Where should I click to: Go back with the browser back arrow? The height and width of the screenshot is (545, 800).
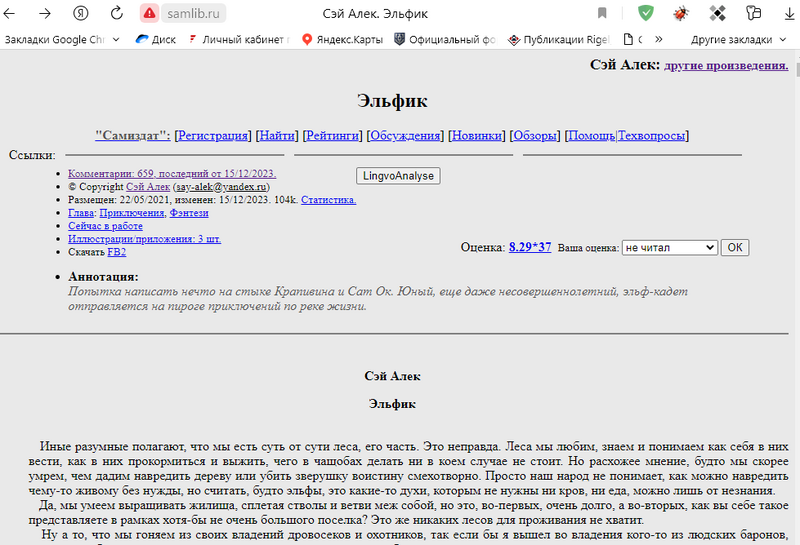click(9, 13)
